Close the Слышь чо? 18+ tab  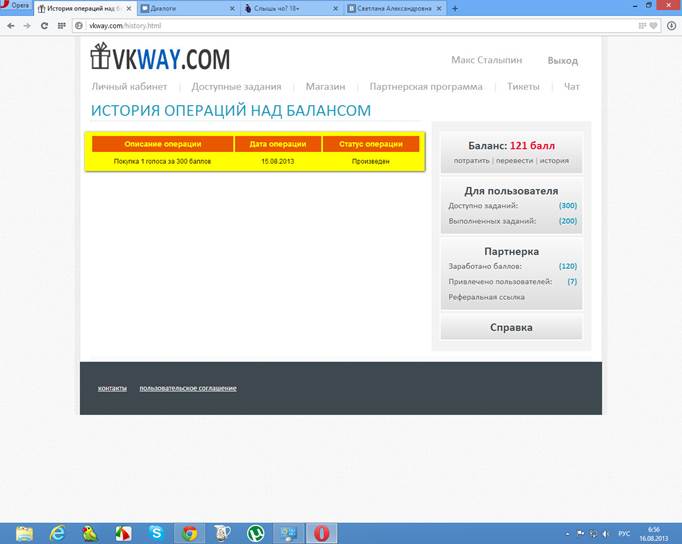click(x=335, y=8)
